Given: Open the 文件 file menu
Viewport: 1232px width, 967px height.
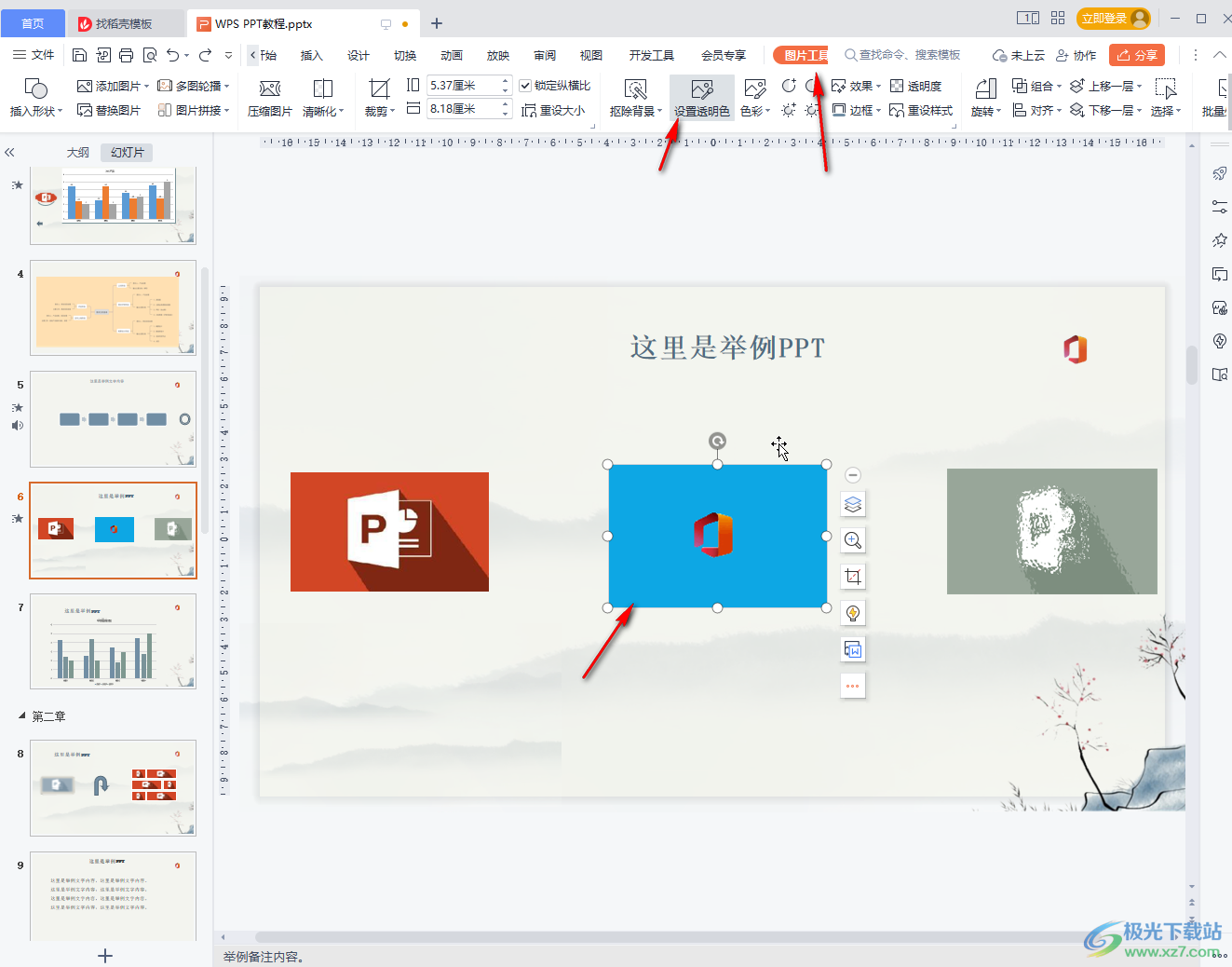Looking at the screenshot, I should pos(34,55).
